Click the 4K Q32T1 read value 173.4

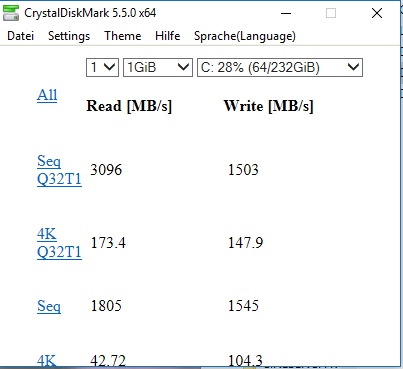(108, 243)
